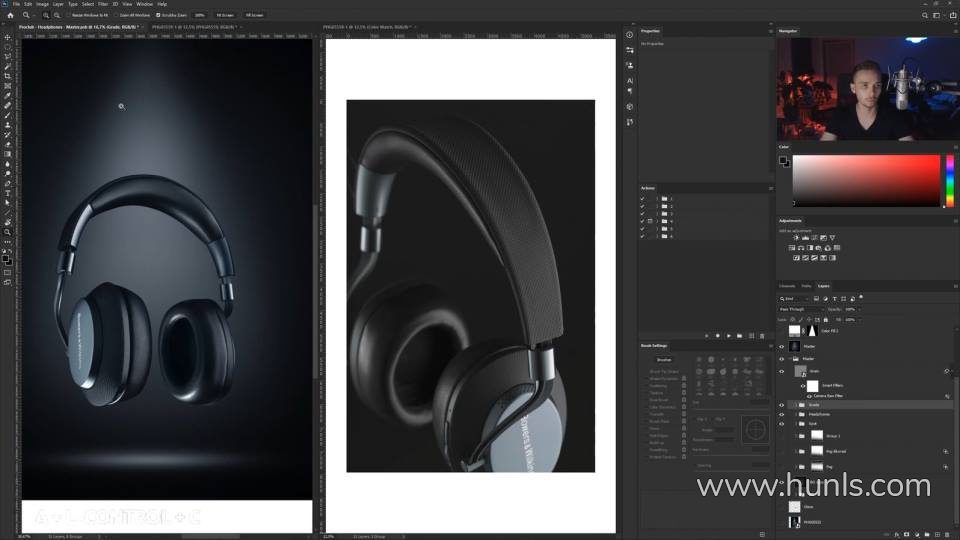The height and width of the screenshot is (540, 960).
Task: Open the layer filter Kind dropdown
Action: (793, 299)
